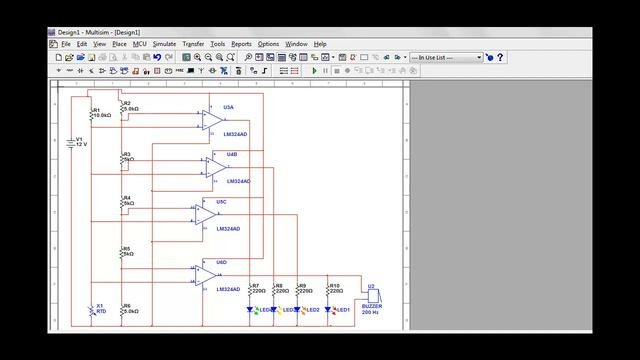Click the help question mark icon
640x360 pixels.
click(x=500, y=58)
